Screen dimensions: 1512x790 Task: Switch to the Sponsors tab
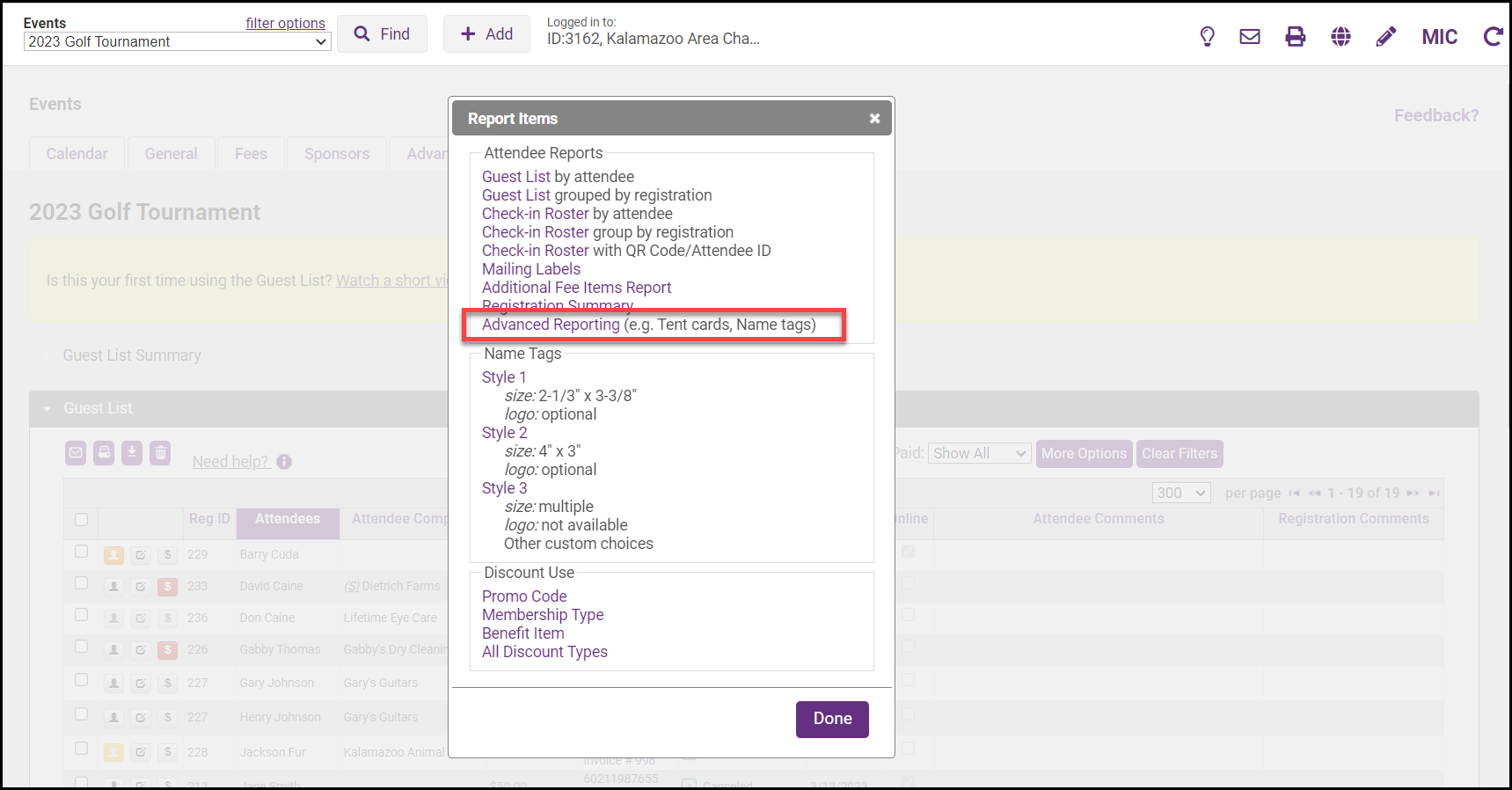337,154
